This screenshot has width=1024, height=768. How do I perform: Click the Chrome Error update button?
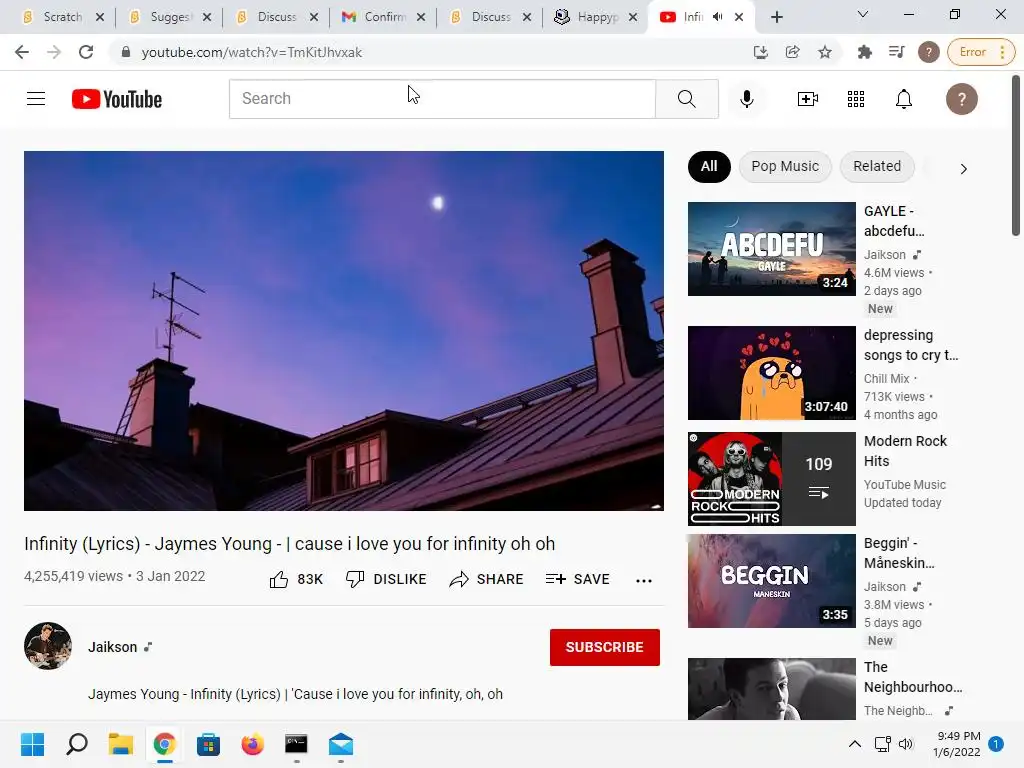click(x=981, y=52)
